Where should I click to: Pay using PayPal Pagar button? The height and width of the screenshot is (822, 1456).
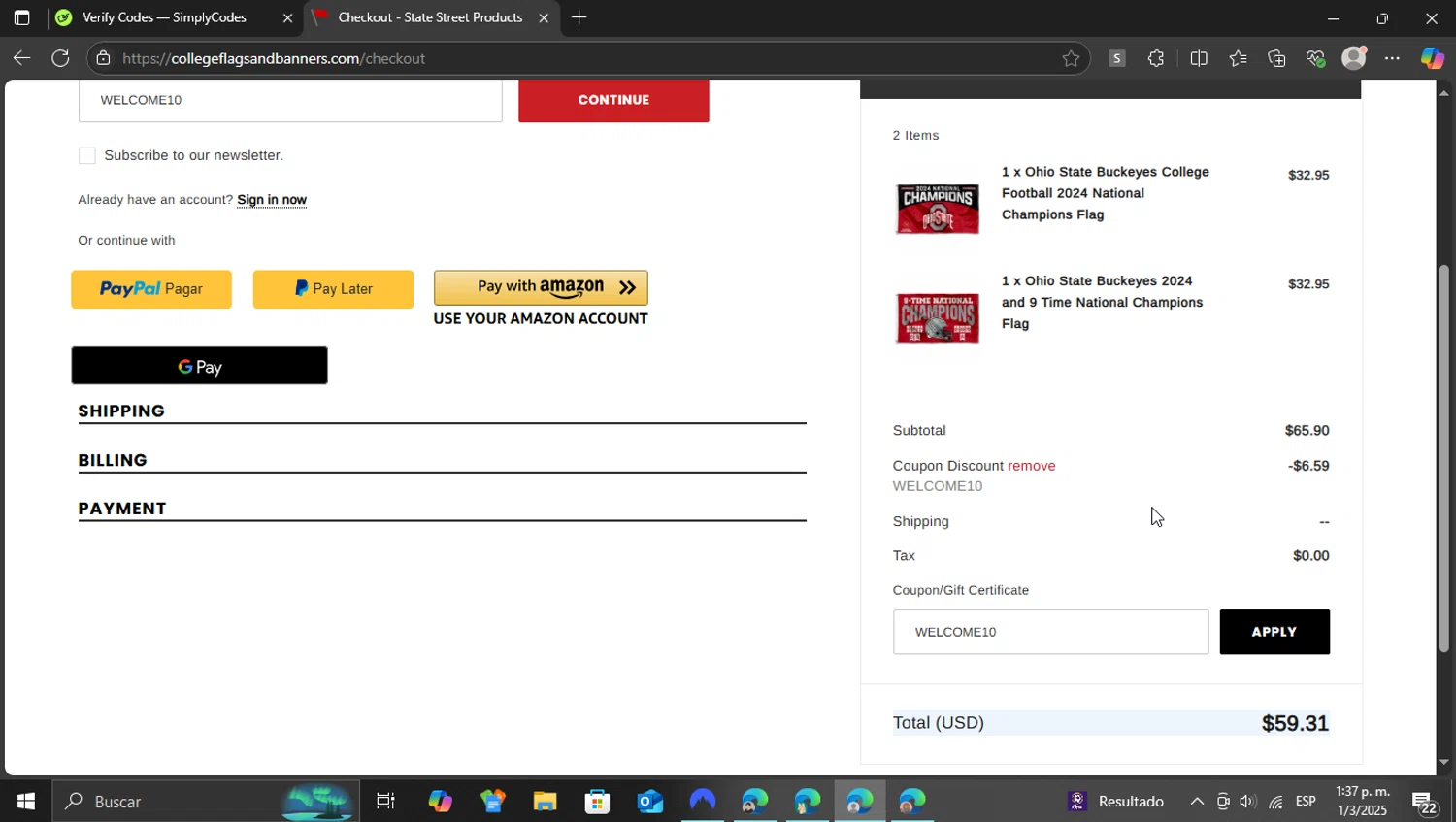[151, 289]
